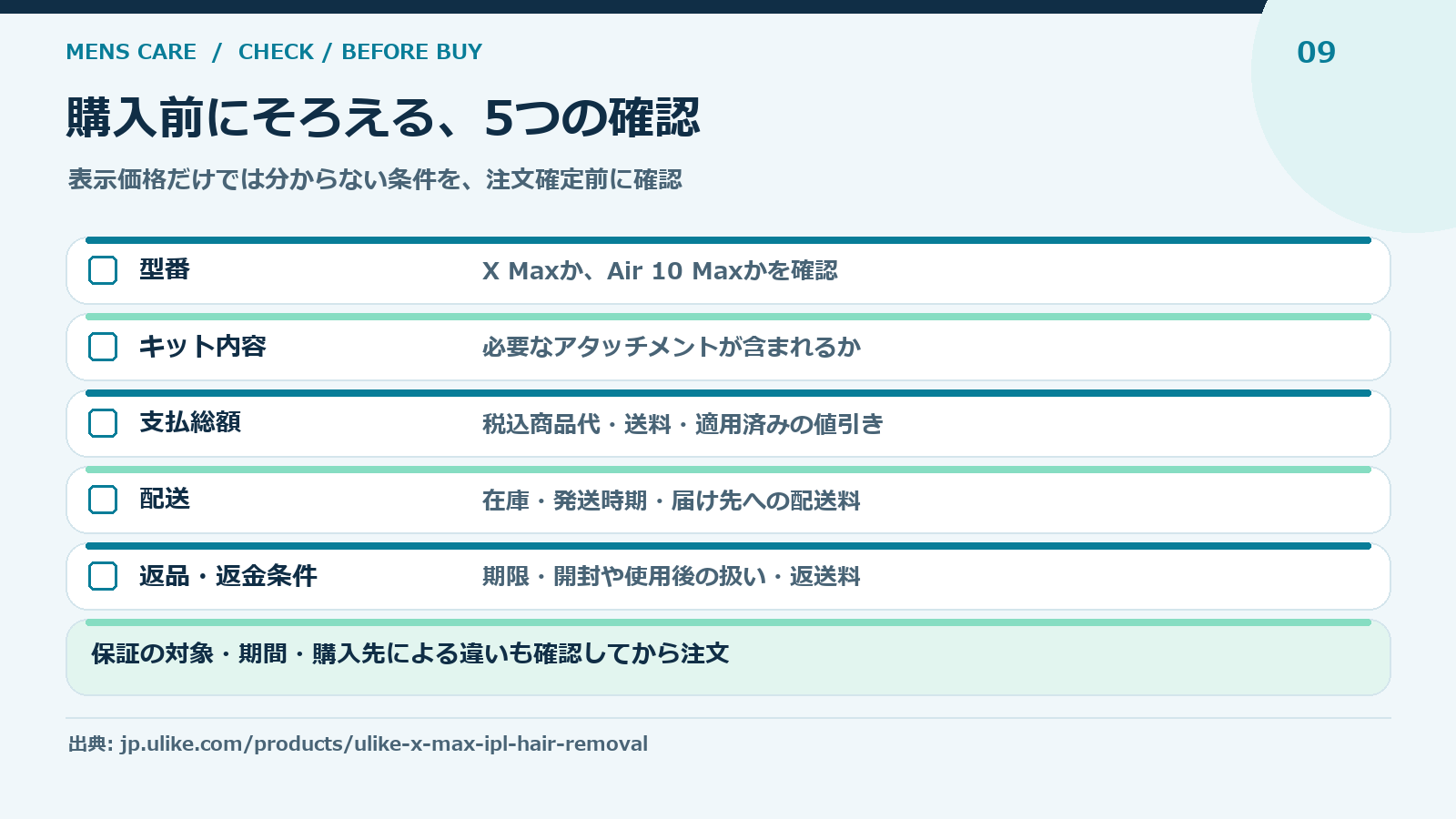This screenshot has height=819, width=1456.
Task: Check the 型番 checkbox
Action: 103,270
